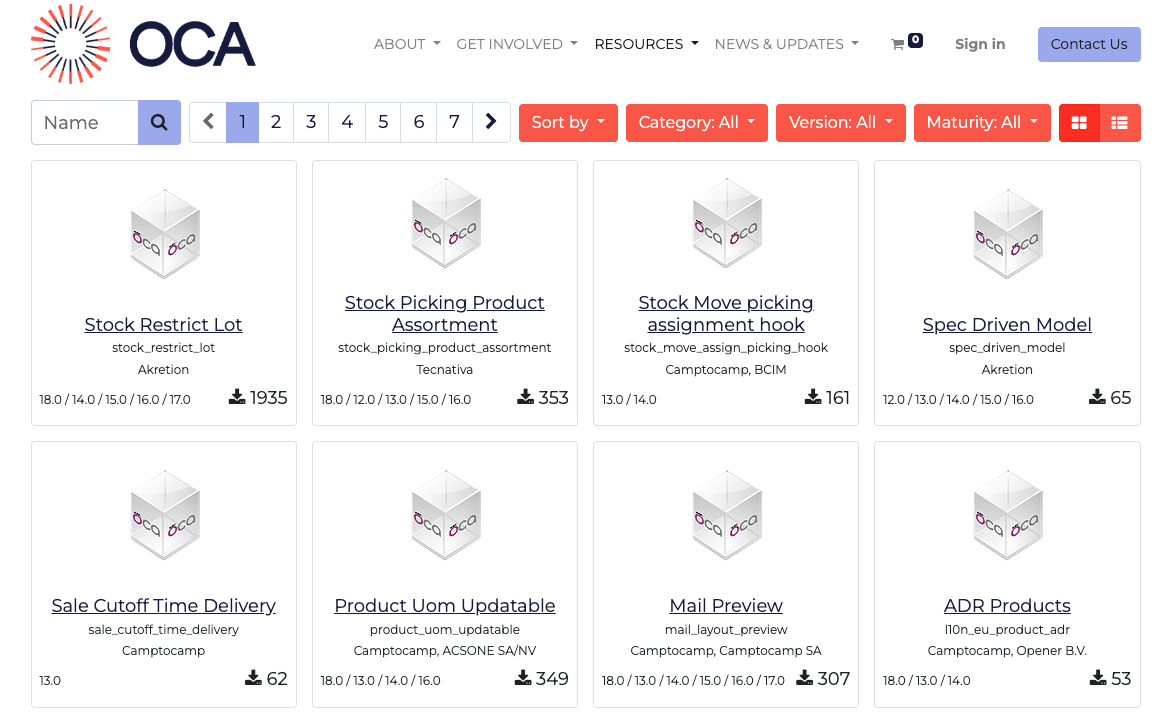Open Maturity: All filter dropdown
The height and width of the screenshot is (717, 1170).
(982, 122)
